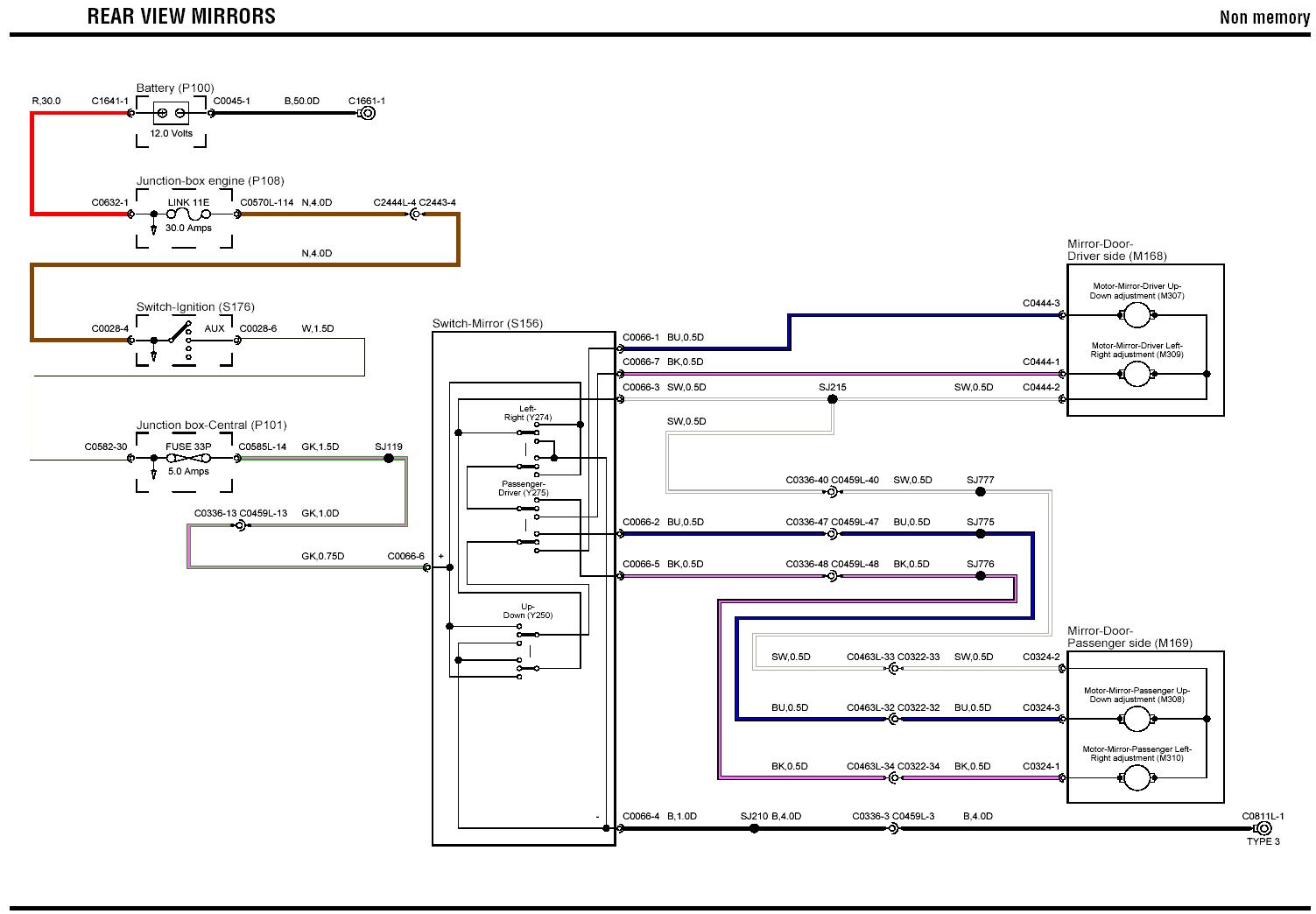Viewport: 1316px width, 914px height.
Task: Click the Up-Down (Y250) switch label
Action: click(527, 611)
